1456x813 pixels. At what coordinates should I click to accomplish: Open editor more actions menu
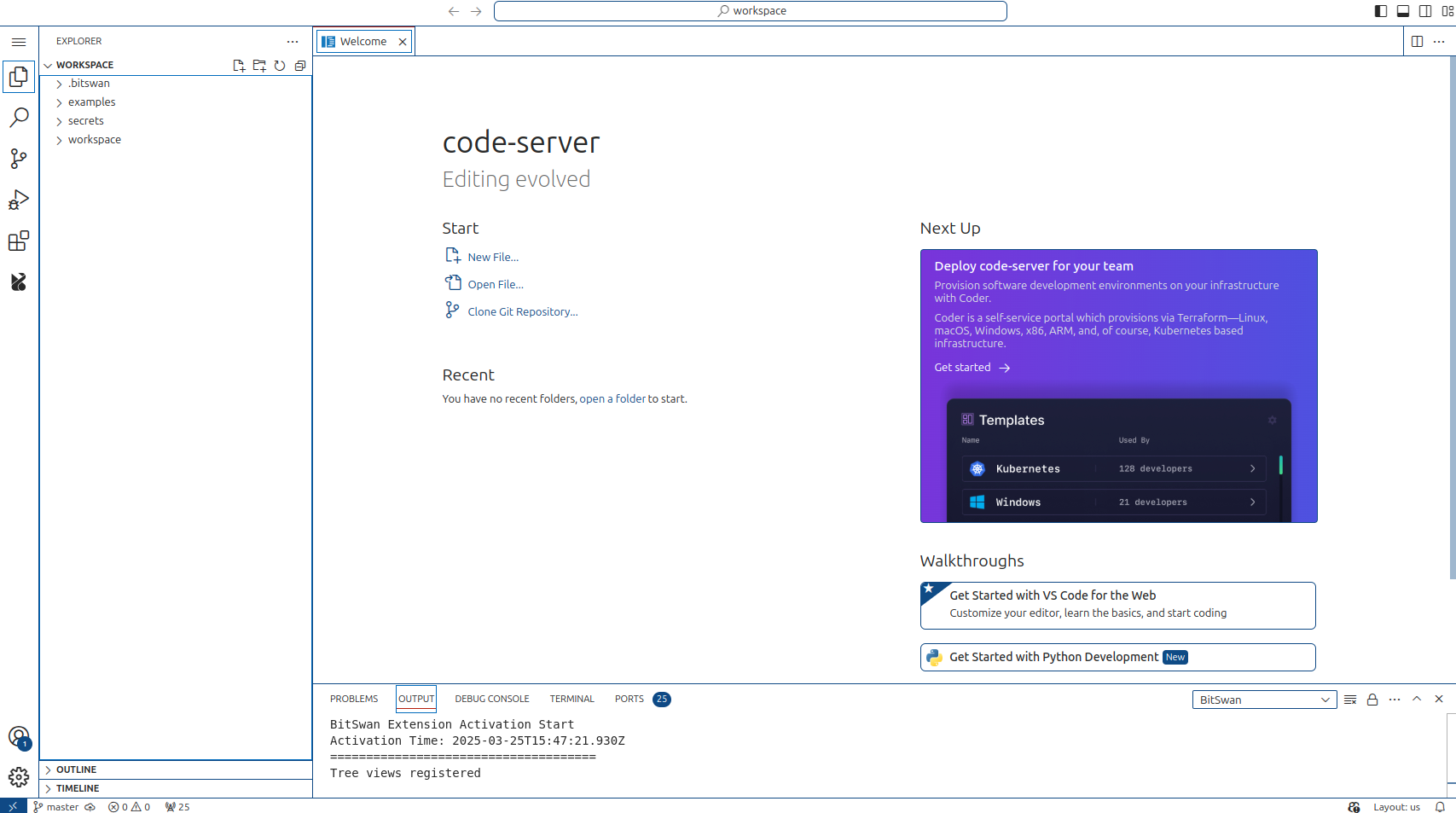click(1439, 42)
